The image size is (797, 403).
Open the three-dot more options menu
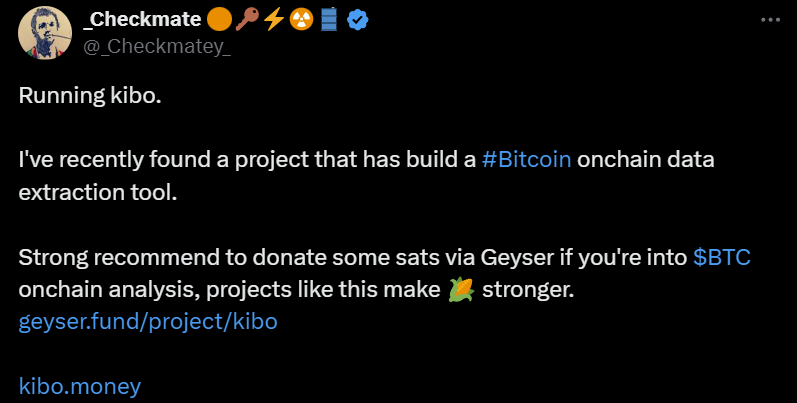[x=769, y=20]
